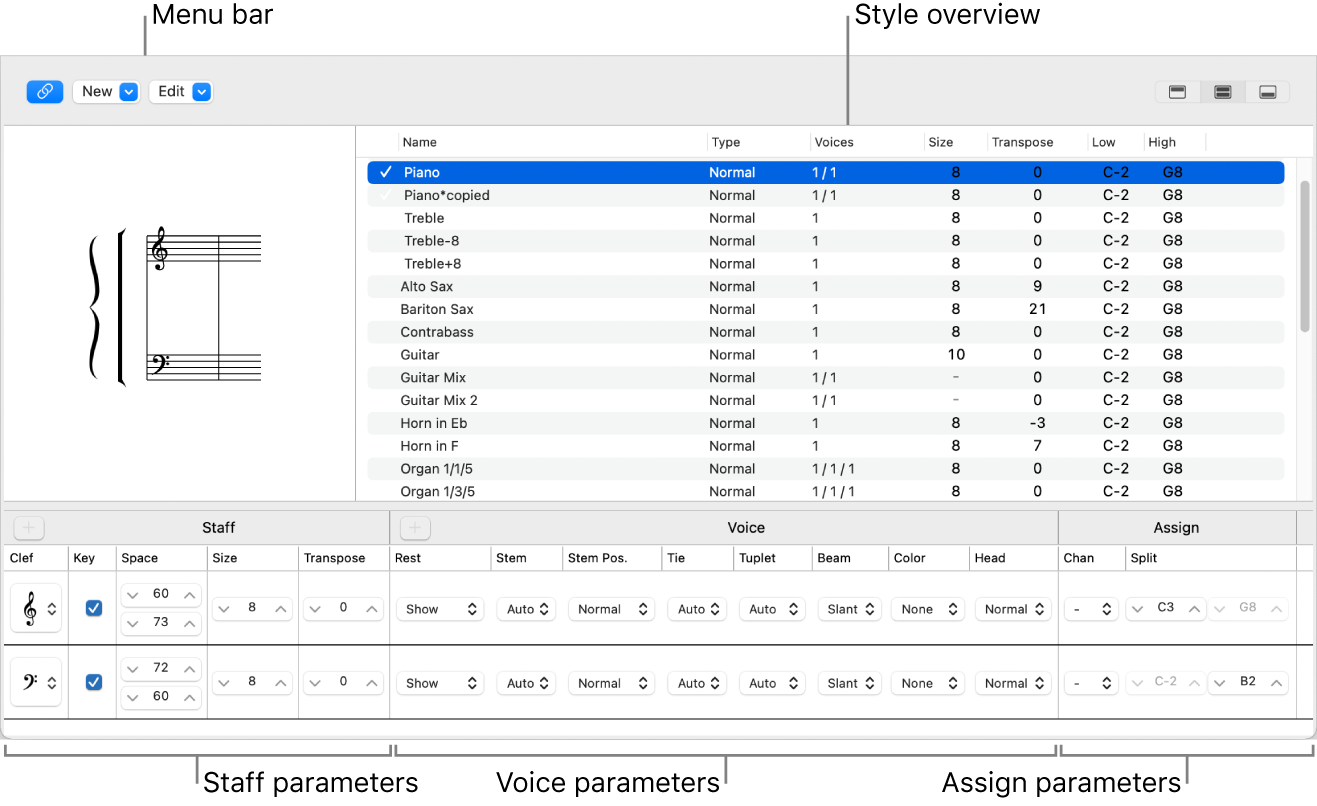1317x806 pixels.
Task: Decrease the treble staff lower space value 73
Action: (x=132, y=622)
